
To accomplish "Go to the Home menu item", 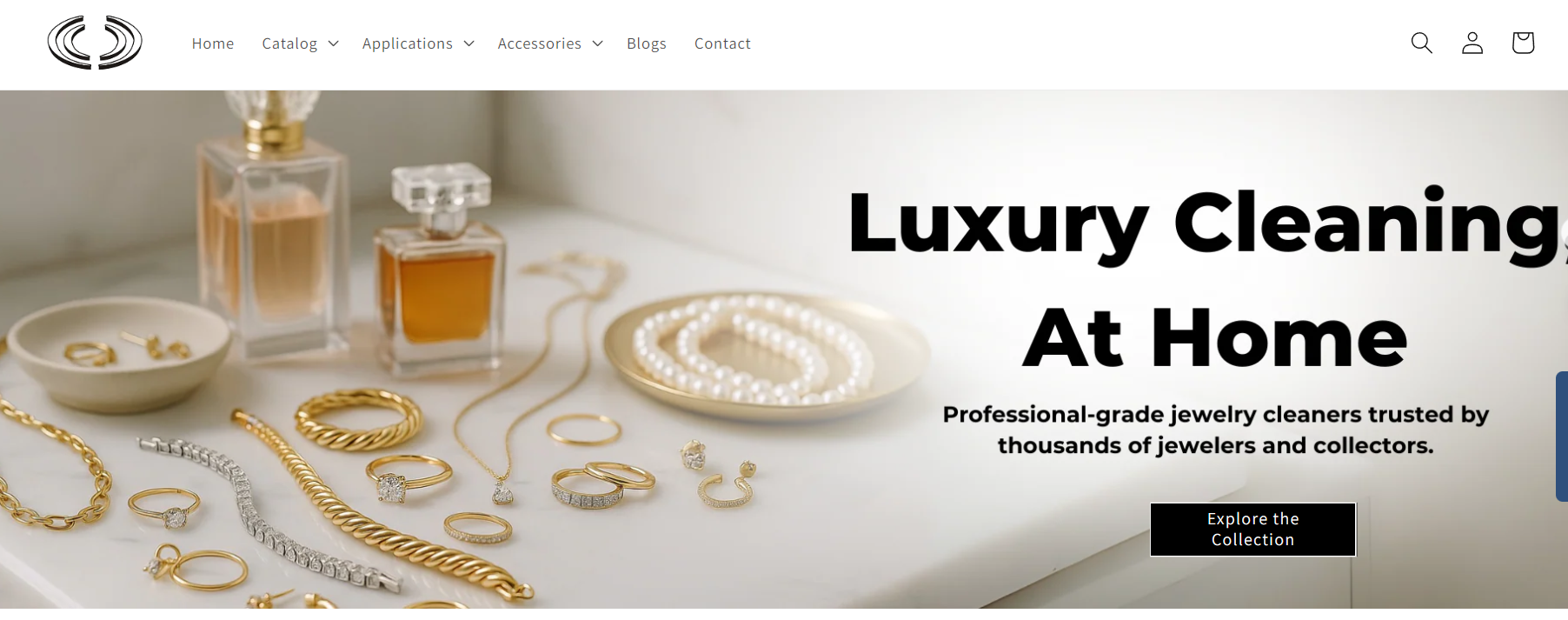I will [213, 43].
